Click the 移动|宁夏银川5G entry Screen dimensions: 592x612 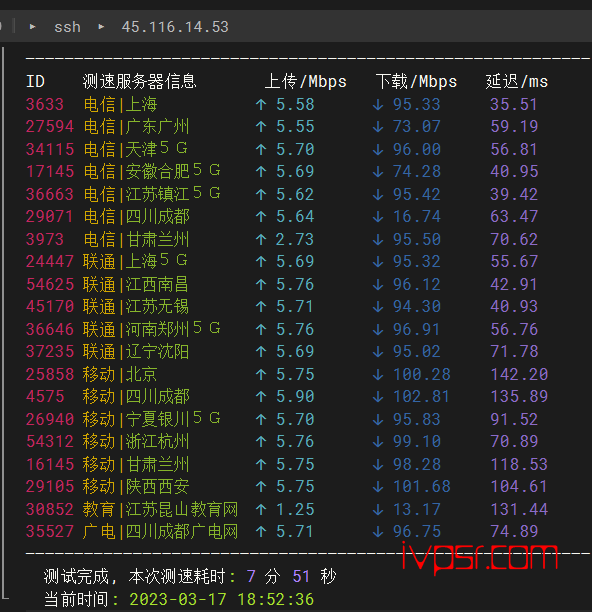[x=152, y=419]
